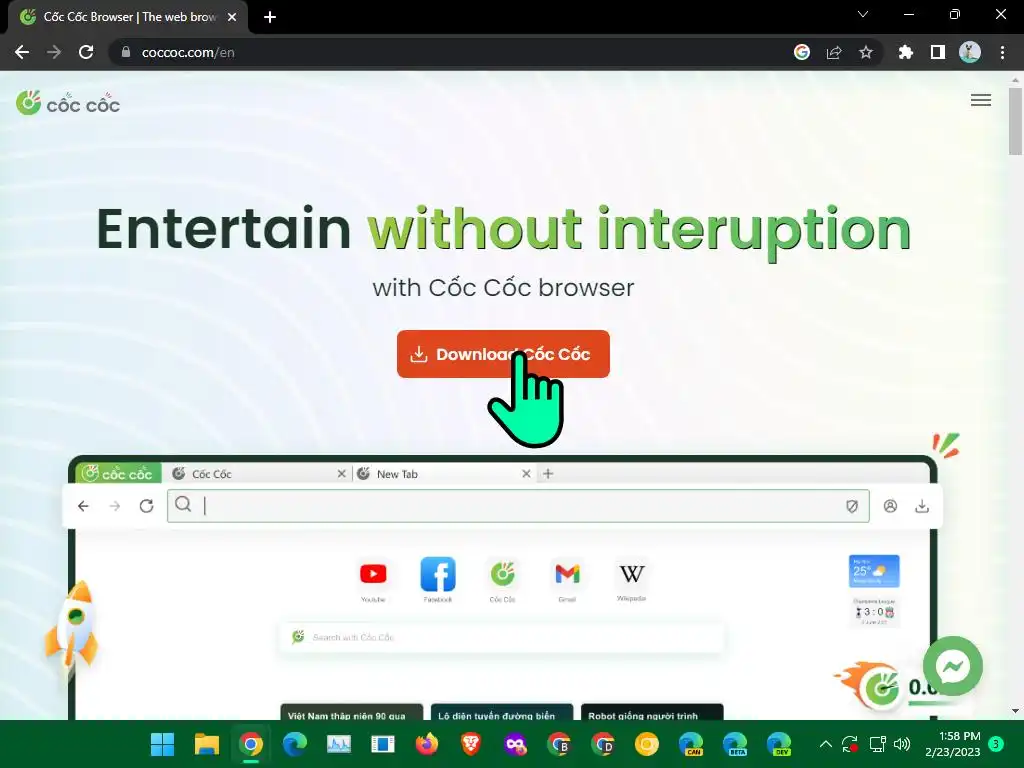Image resolution: width=1024 pixels, height=768 pixels.
Task: Launch Firefox from the taskbar
Action: pyautogui.click(x=427, y=744)
